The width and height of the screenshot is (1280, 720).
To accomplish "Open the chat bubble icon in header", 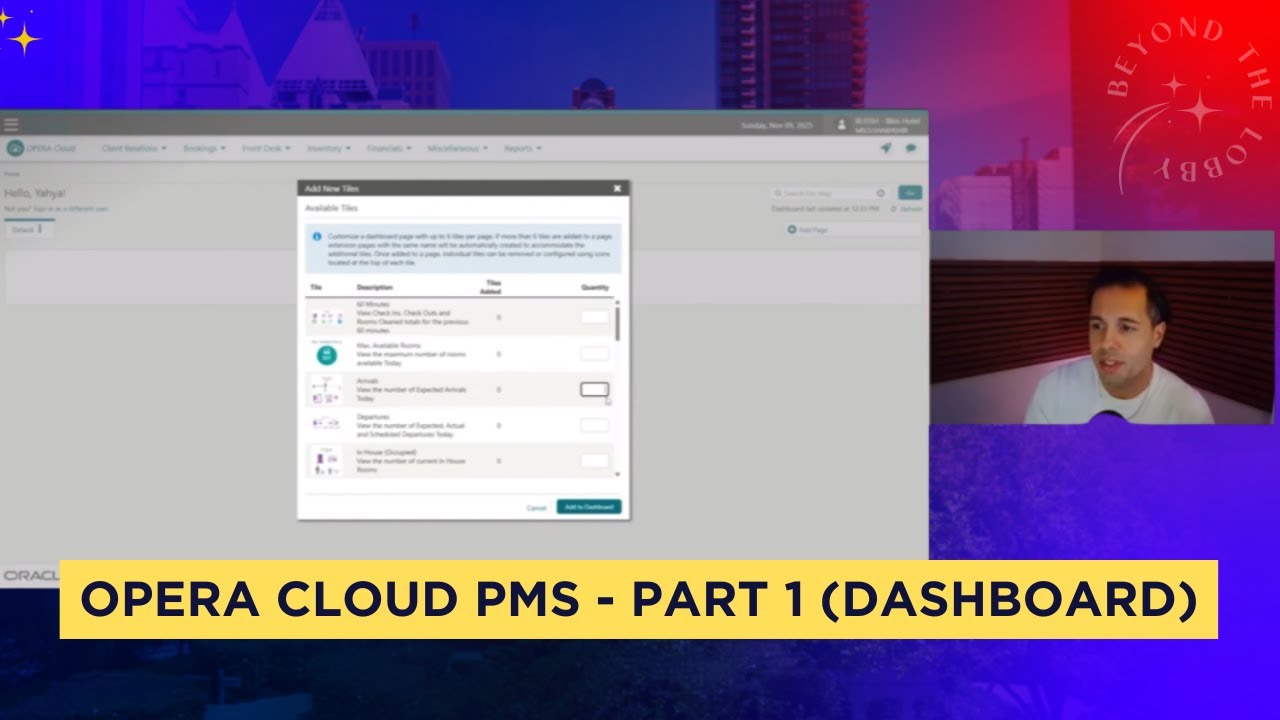I will pos(911,148).
